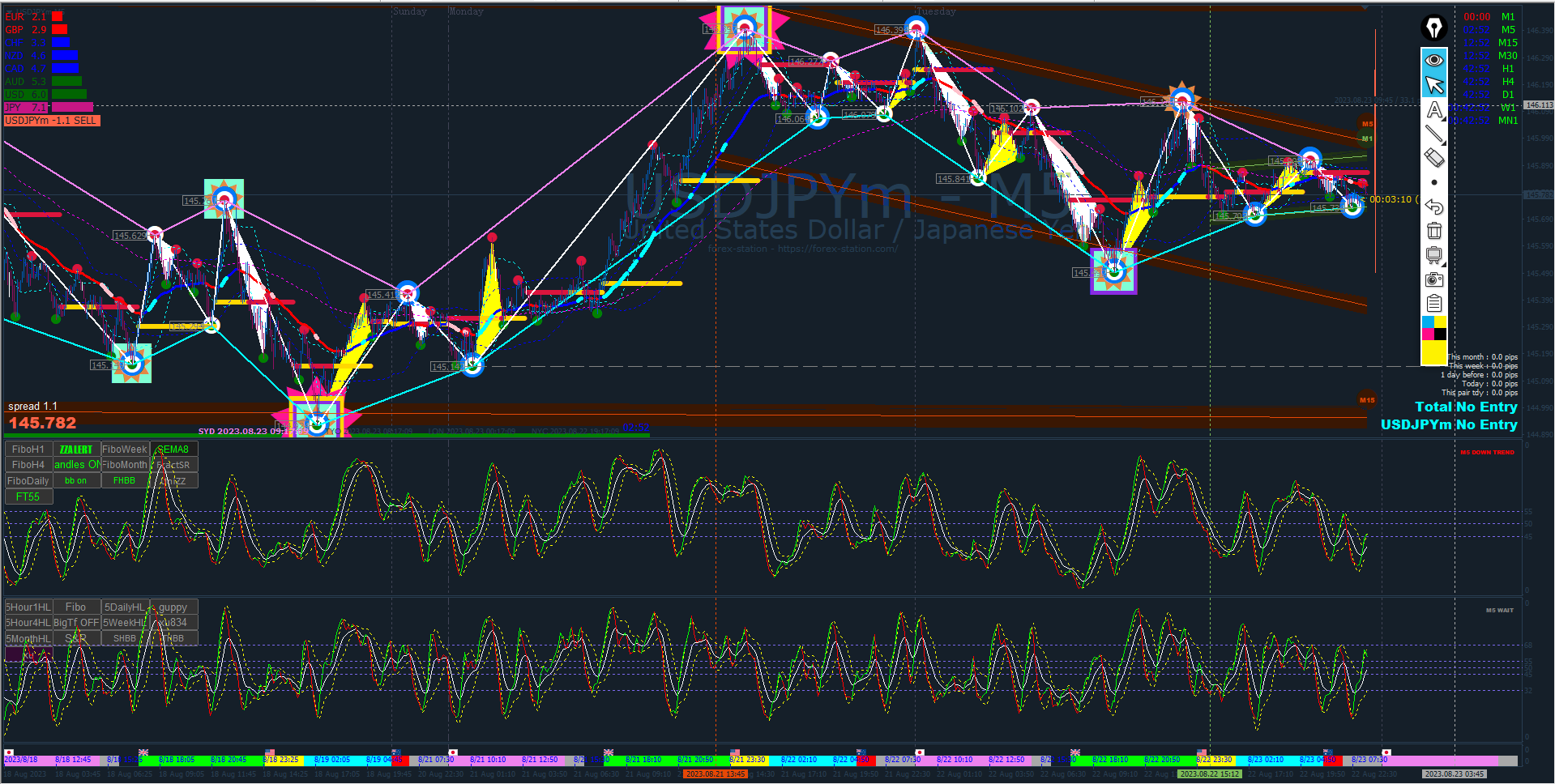1555x784 pixels.
Task: Click the SEMA8 button
Action: tap(173, 450)
